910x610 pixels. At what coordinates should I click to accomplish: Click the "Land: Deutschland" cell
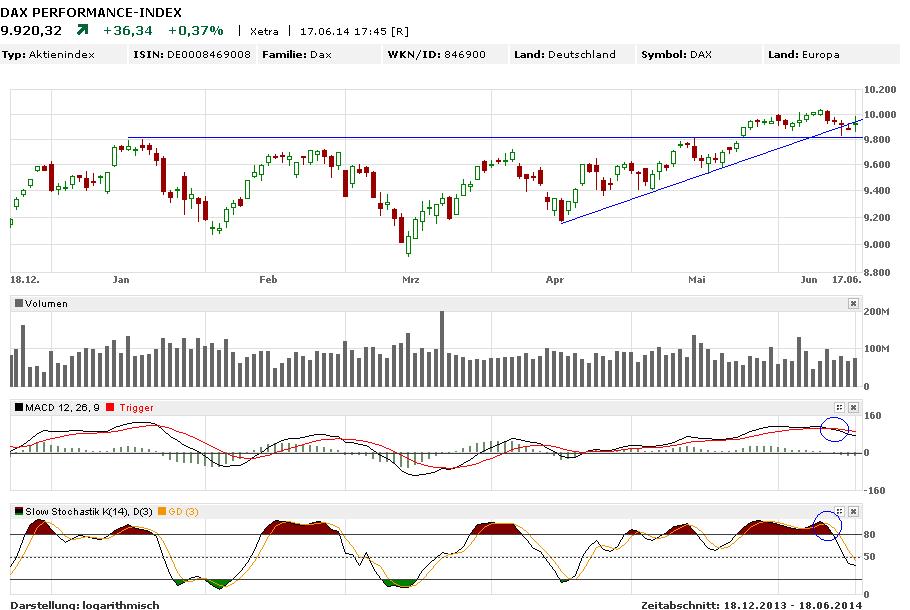pyautogui.click(x=573, y=55)
